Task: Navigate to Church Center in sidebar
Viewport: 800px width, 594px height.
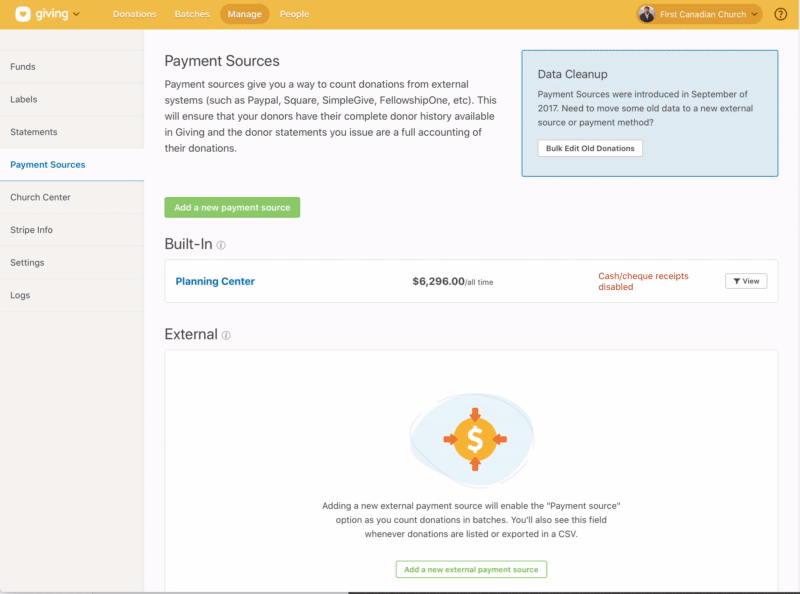Action: tap(40, 197)
